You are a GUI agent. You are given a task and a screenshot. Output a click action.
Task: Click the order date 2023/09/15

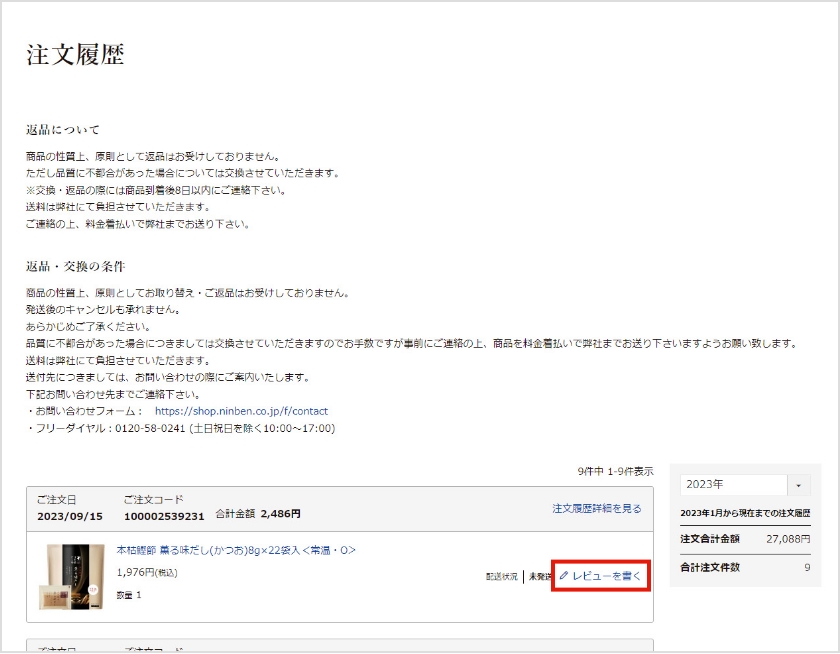point(69,516)
